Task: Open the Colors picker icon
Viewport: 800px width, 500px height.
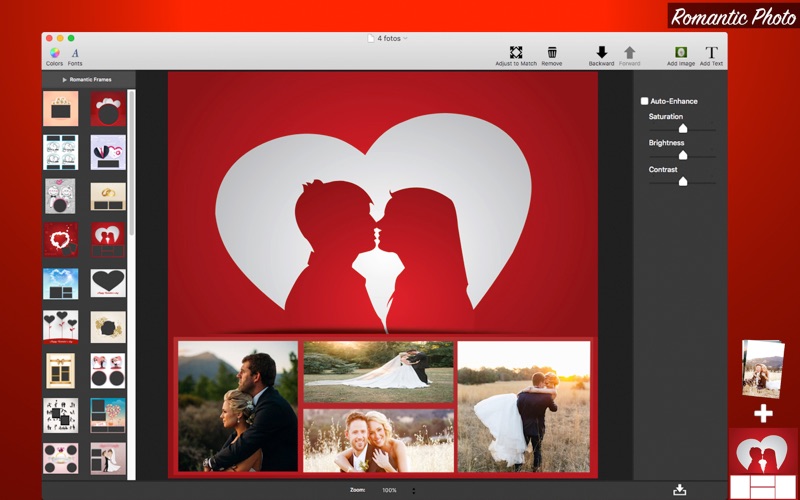Action: tap(55, 53)
